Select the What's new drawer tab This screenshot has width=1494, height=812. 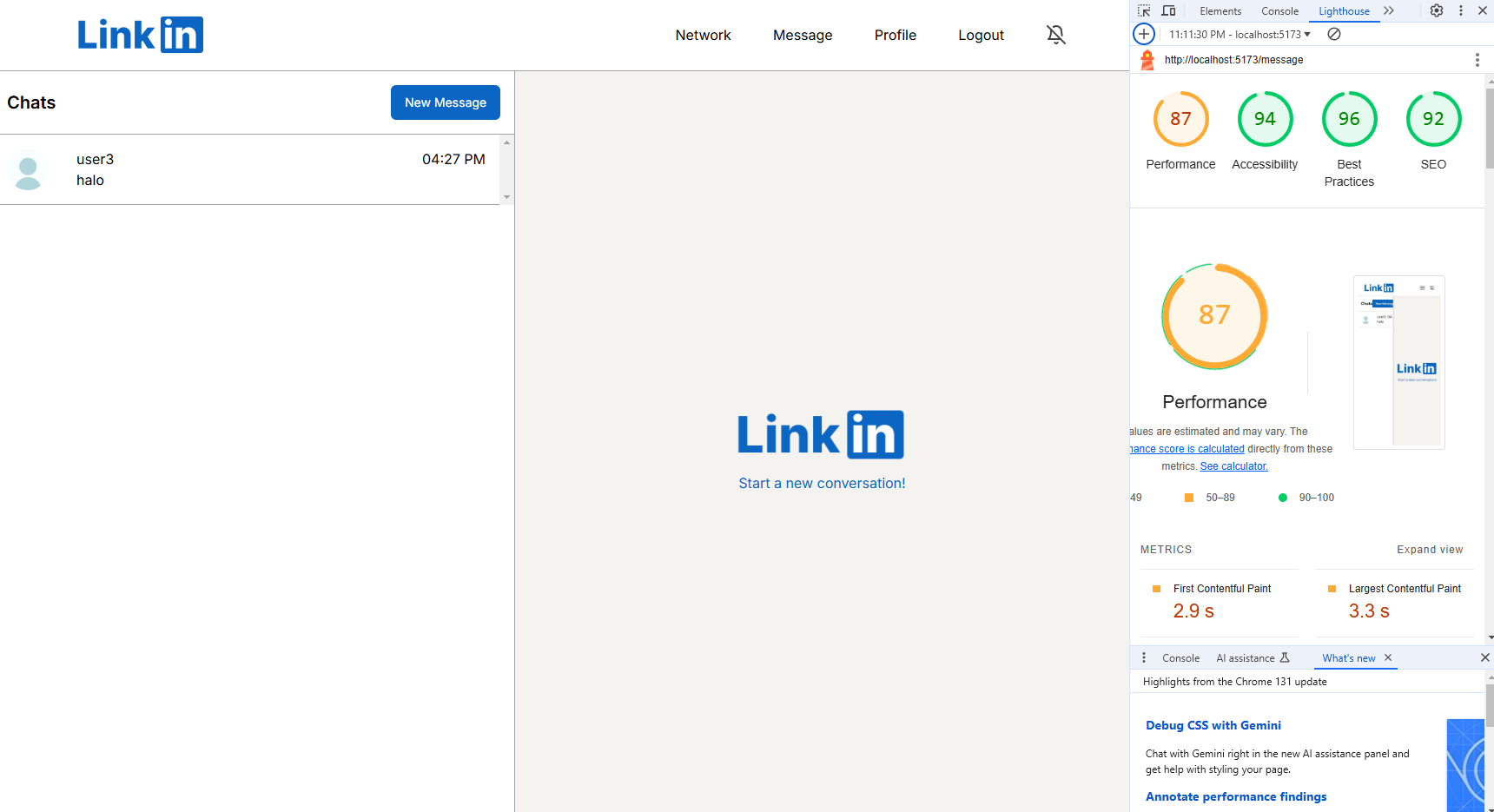point(1348,658)
